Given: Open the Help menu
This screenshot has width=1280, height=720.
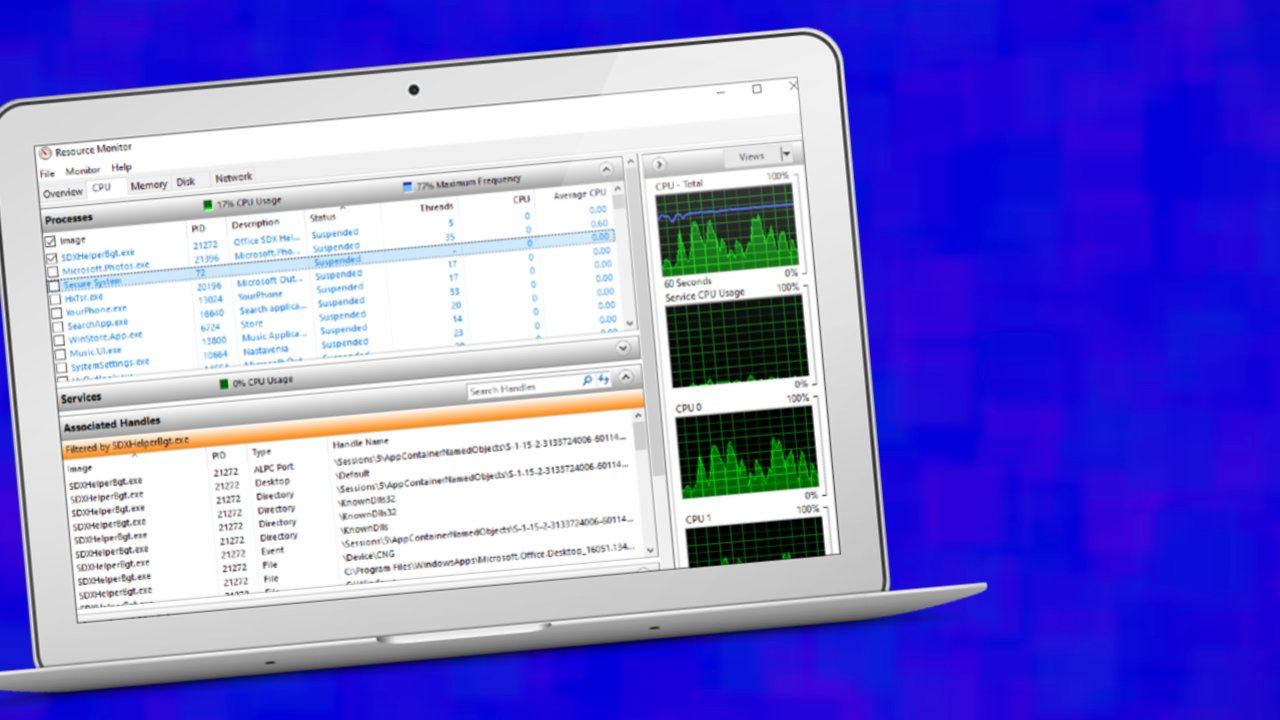Looking at the screenshot, I should (x=121, y=167).
